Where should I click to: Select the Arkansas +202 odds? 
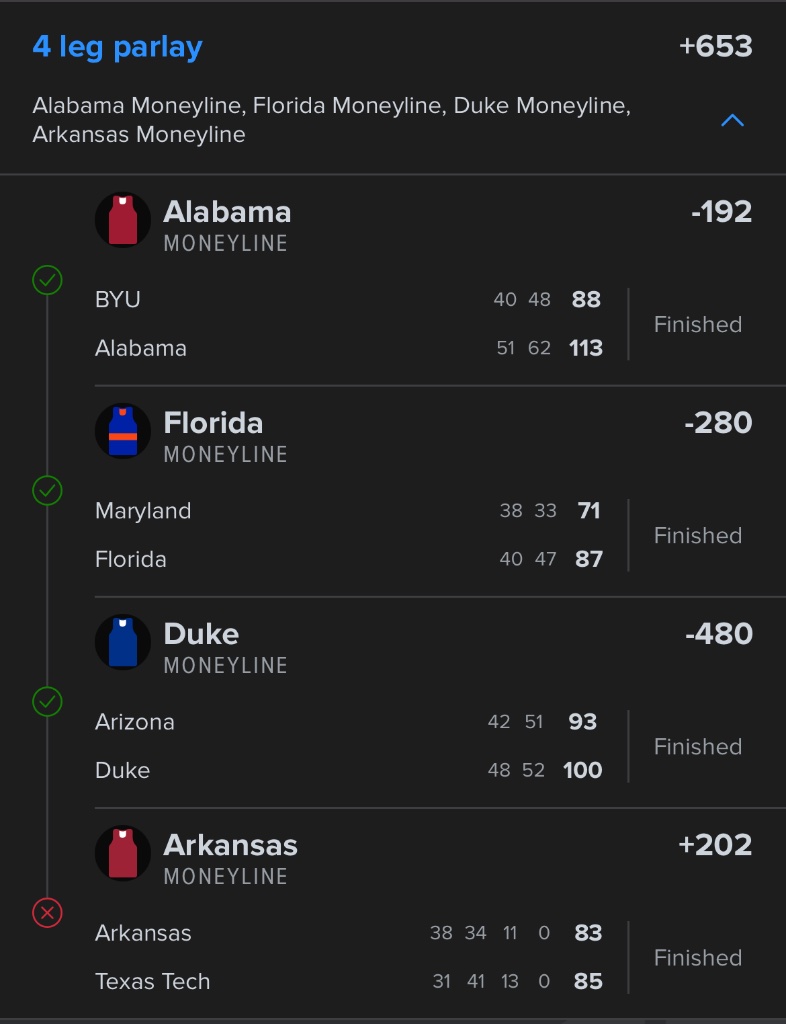(x=715, y=845)
